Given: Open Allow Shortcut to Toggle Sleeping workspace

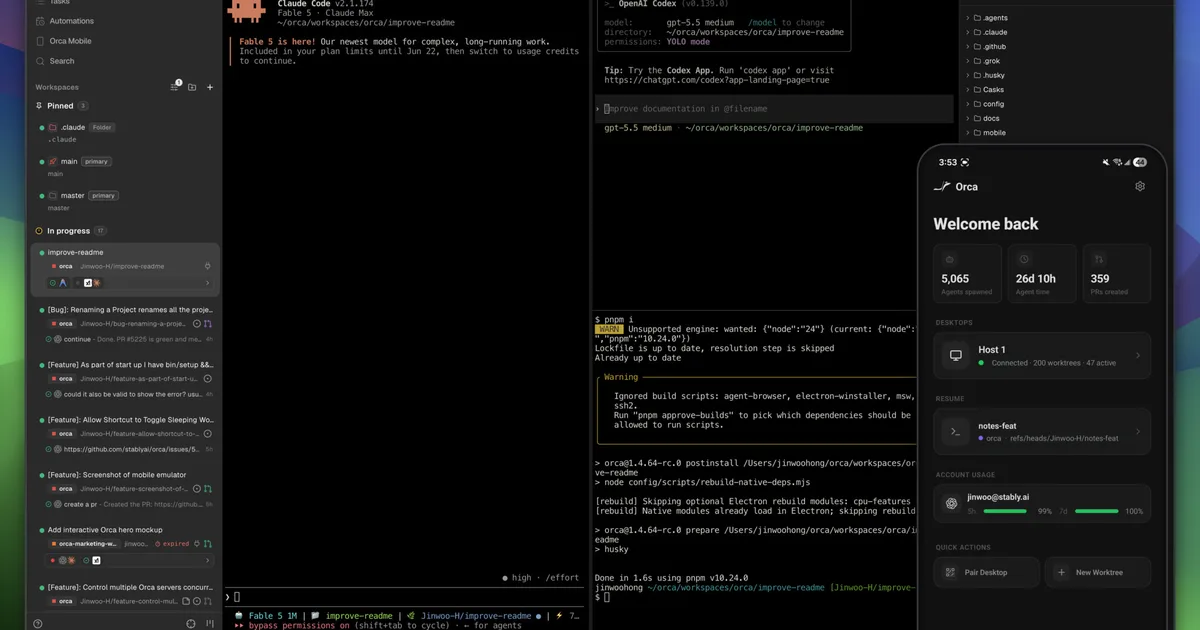Looking at the screenshot, I should tap(125, 434).
